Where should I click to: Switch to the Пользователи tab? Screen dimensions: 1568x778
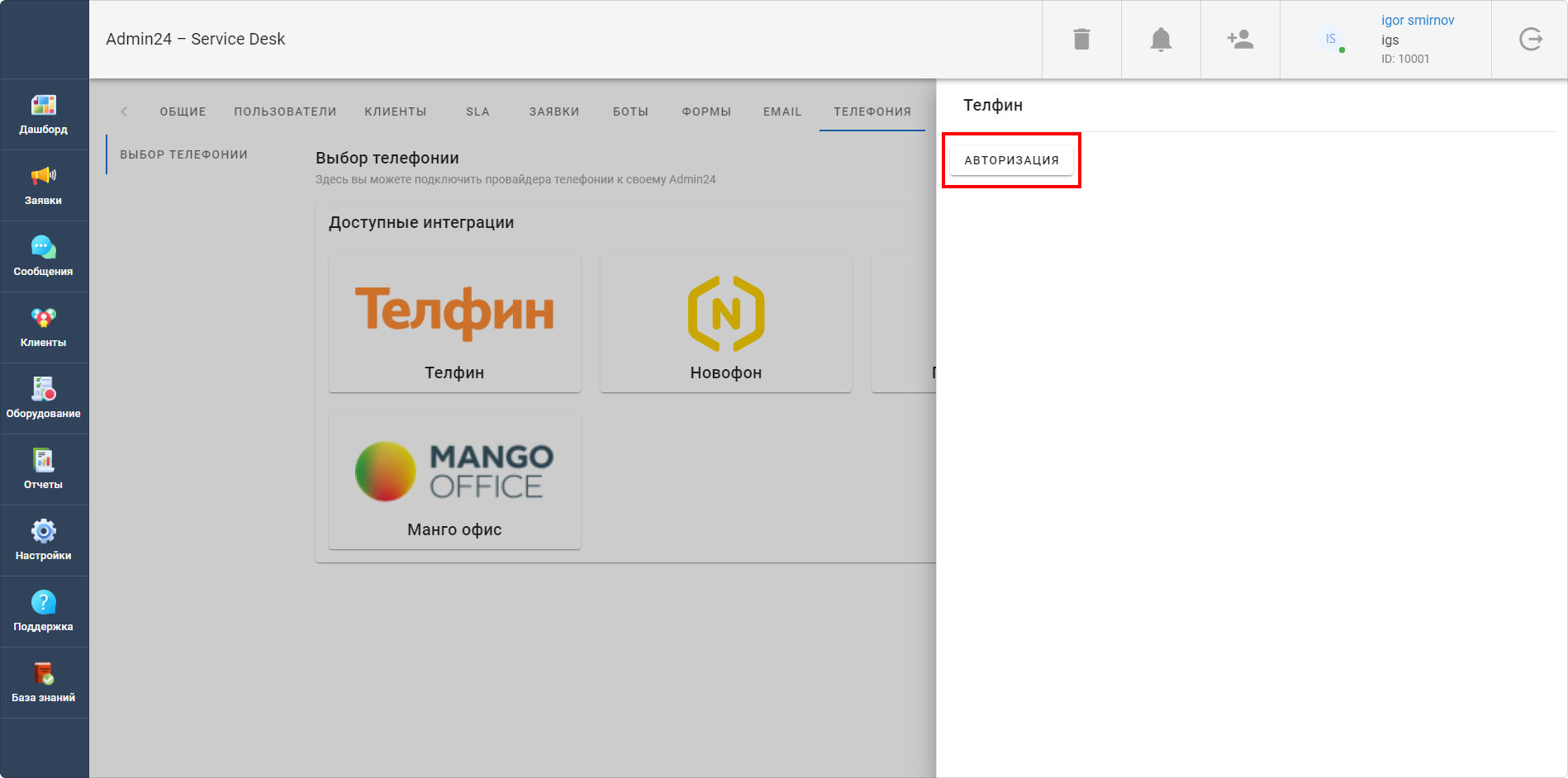(285, 111)
